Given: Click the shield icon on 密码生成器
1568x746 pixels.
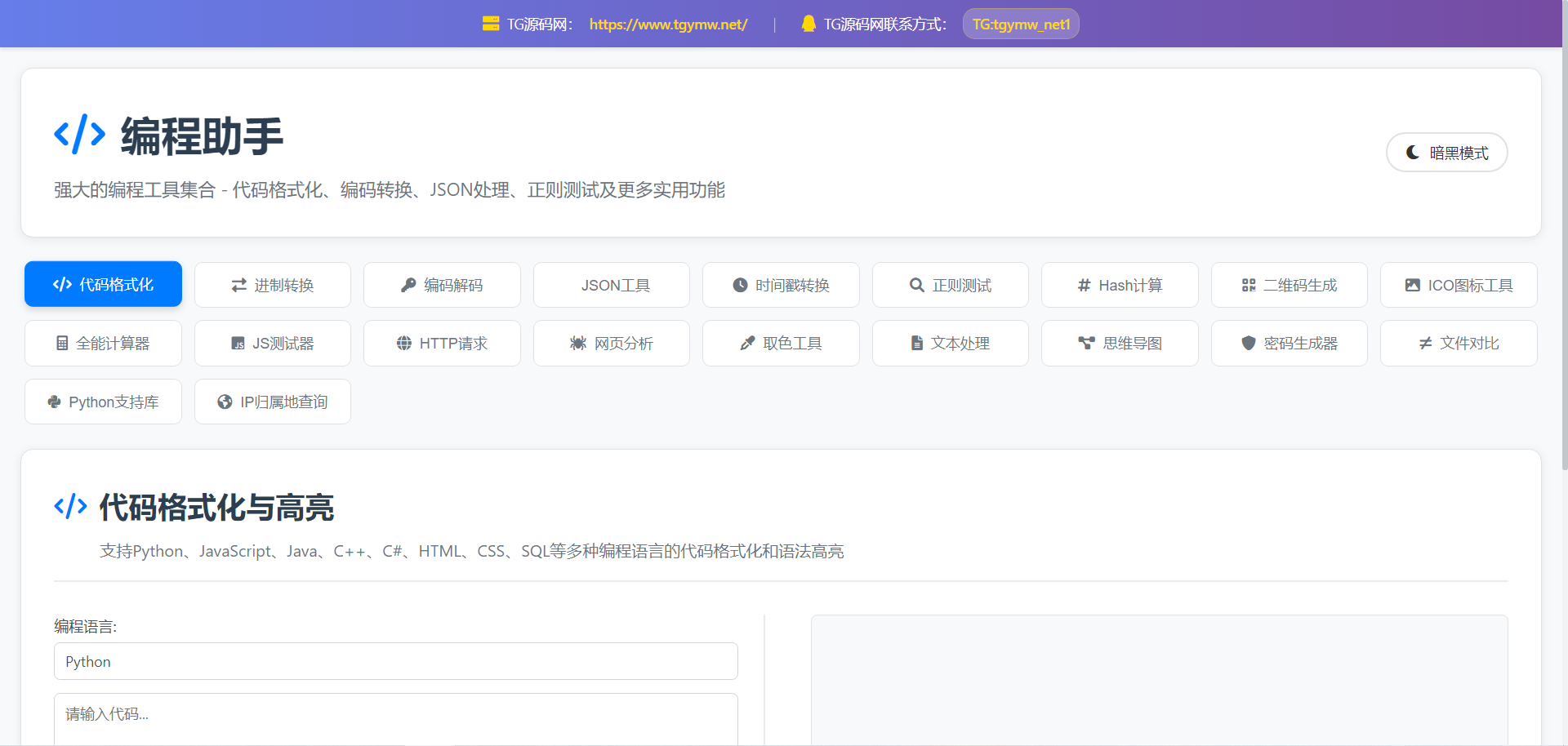Looking at the screenshot, I should 1248,344.
